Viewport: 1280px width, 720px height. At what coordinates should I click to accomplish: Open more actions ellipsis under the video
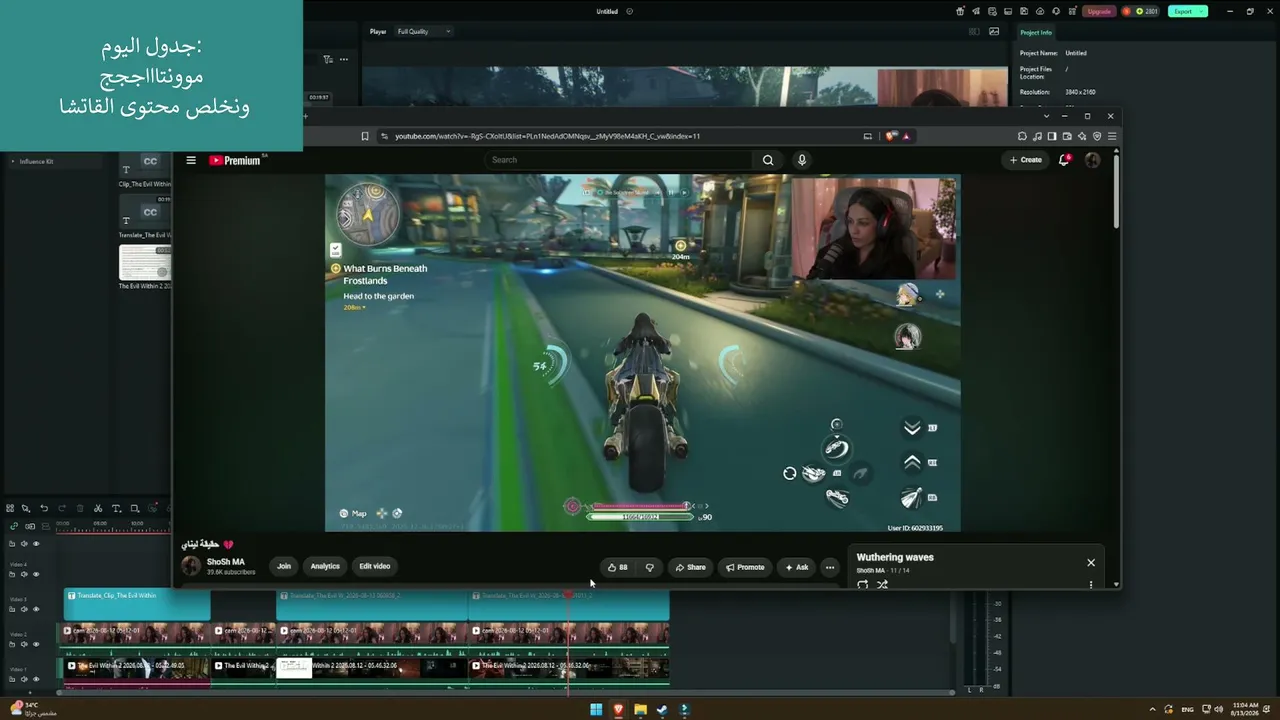pyautogui.click(x=829, y=567)
